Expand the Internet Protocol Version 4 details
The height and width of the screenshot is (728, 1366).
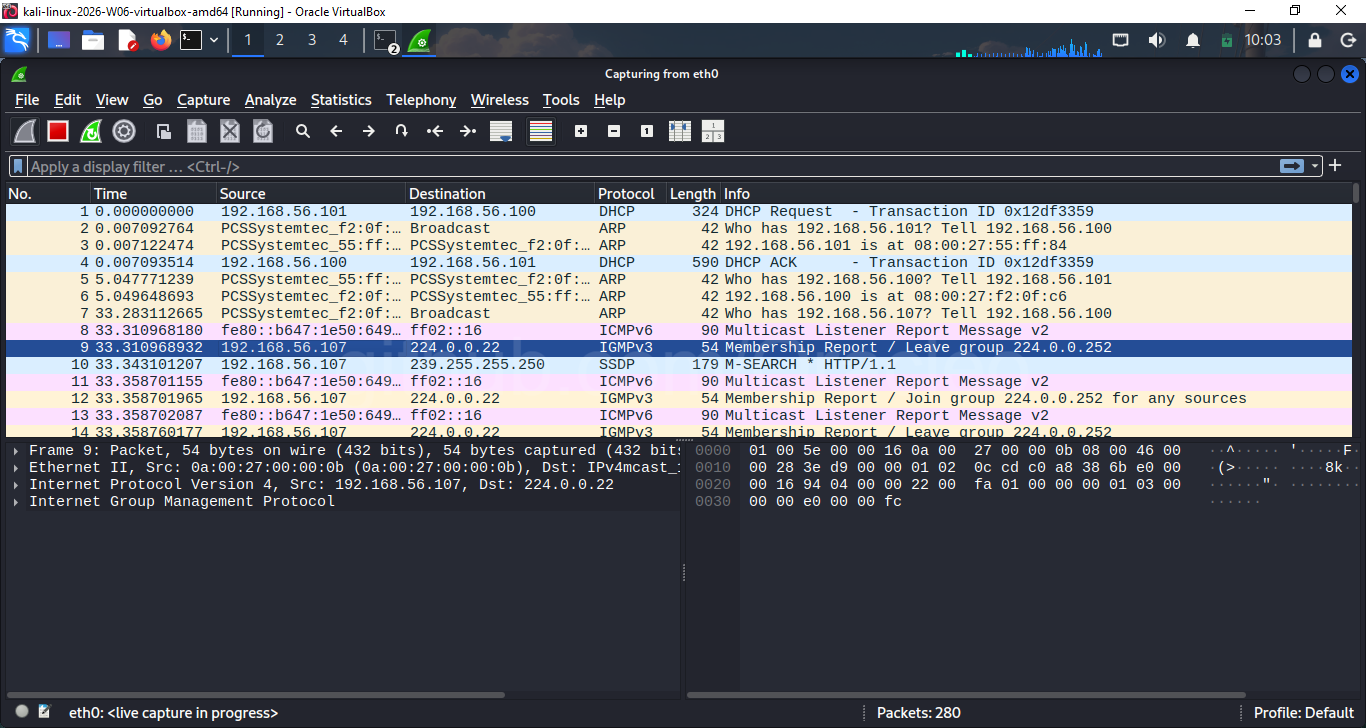click(x=14, y=484)
